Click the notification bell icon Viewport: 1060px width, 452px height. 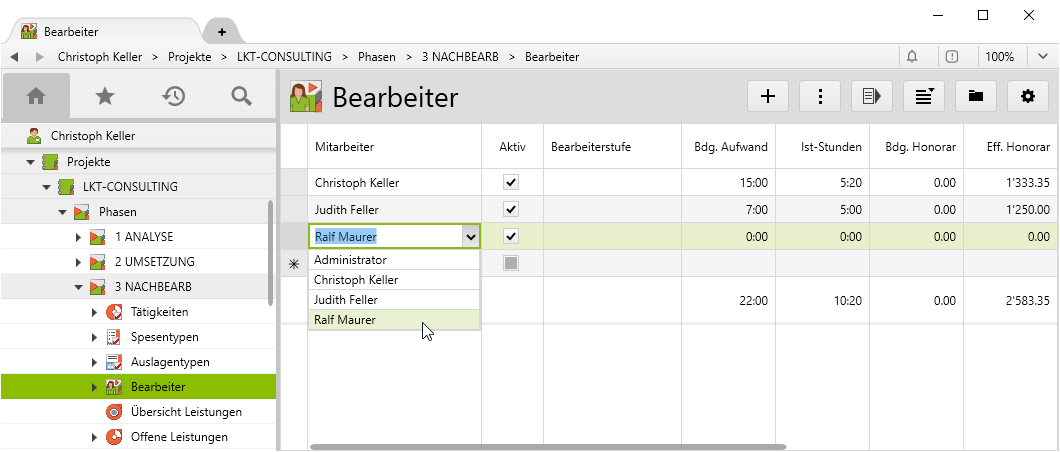pyautogui.click(x=912, y=57)
